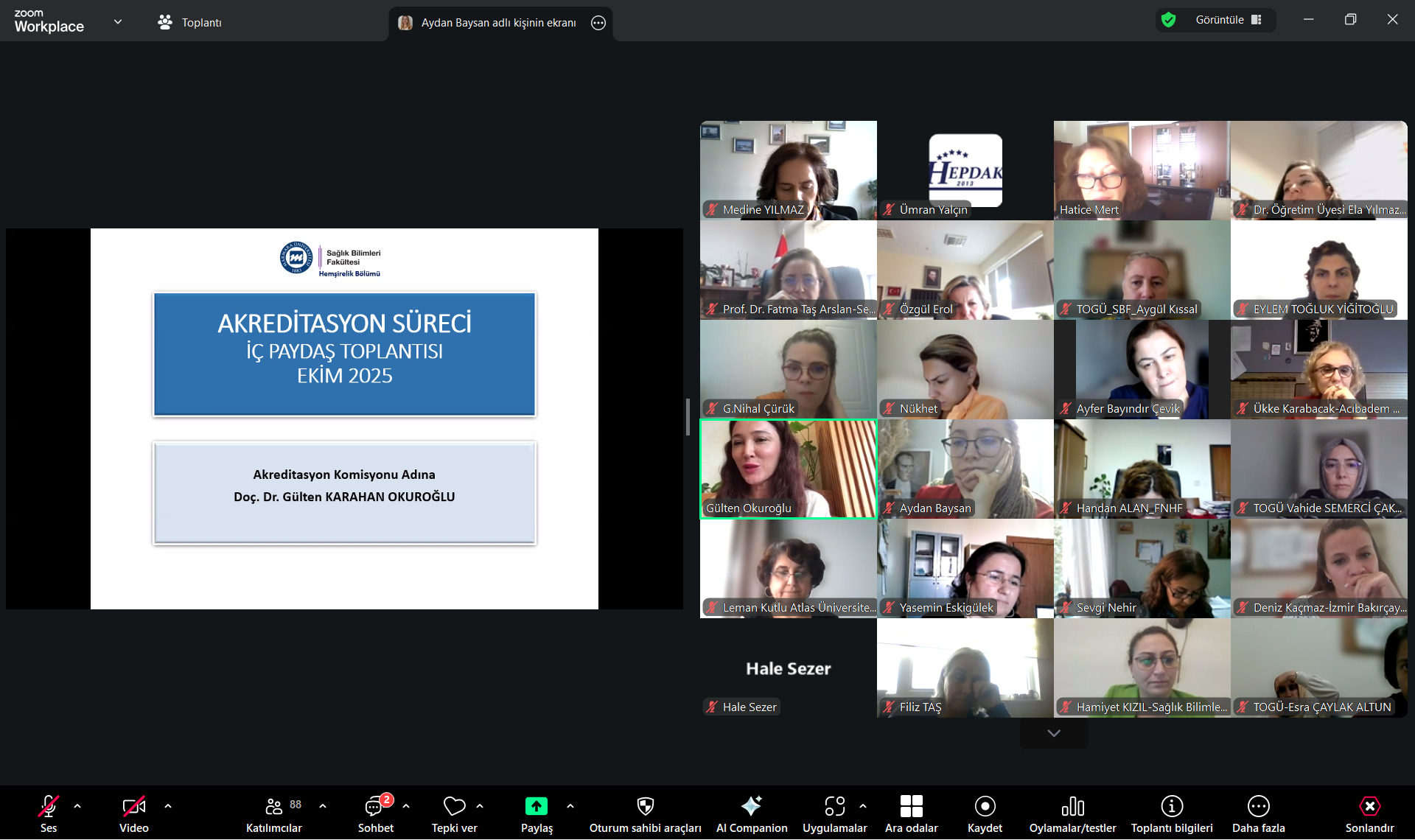Unmute microphone with the Ses button
Screen dimensions: 1415x840
[x=49, y=806]
